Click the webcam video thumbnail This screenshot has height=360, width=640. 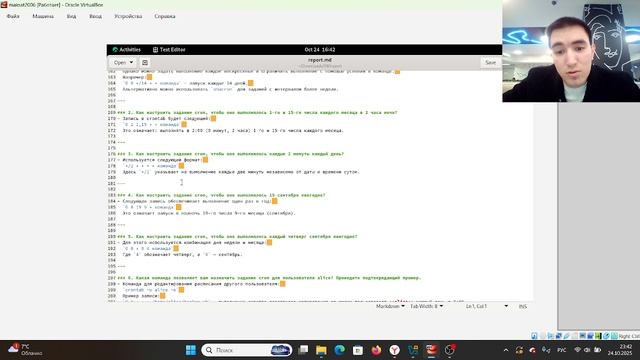(571, 51)
